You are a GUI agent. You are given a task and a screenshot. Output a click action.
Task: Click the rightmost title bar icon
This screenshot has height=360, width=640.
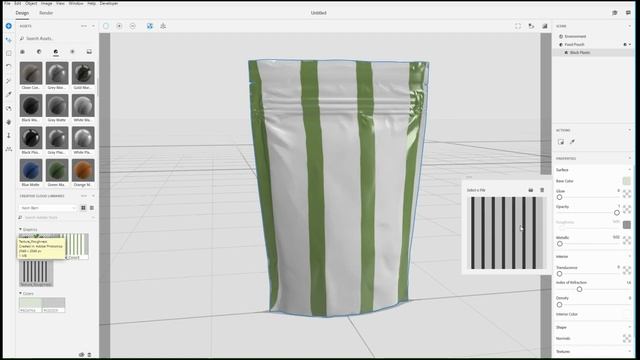point(628,13)
